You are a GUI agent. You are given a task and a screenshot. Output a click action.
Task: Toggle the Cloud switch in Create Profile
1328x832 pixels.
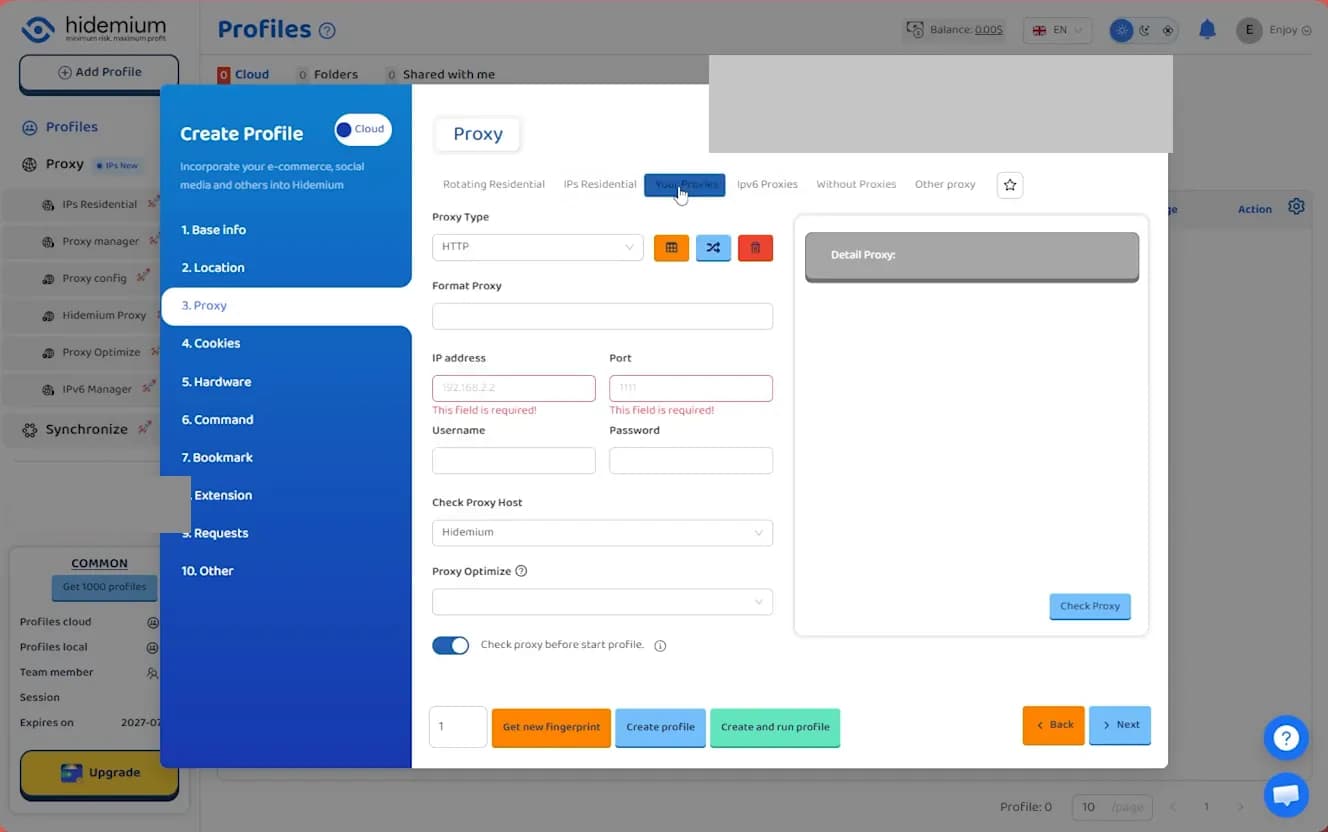[x=363, y=129]
